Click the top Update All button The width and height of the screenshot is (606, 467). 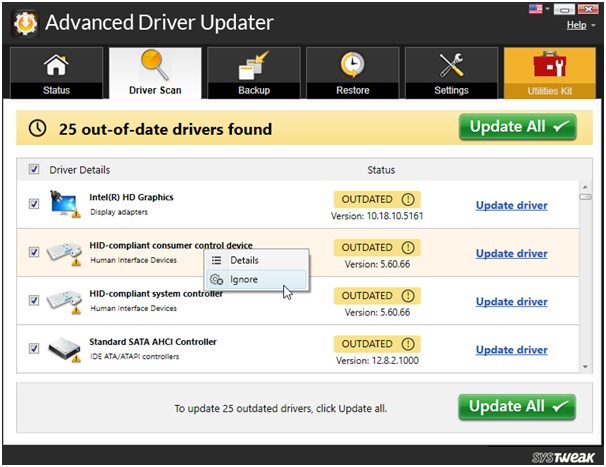click(518, 127)
